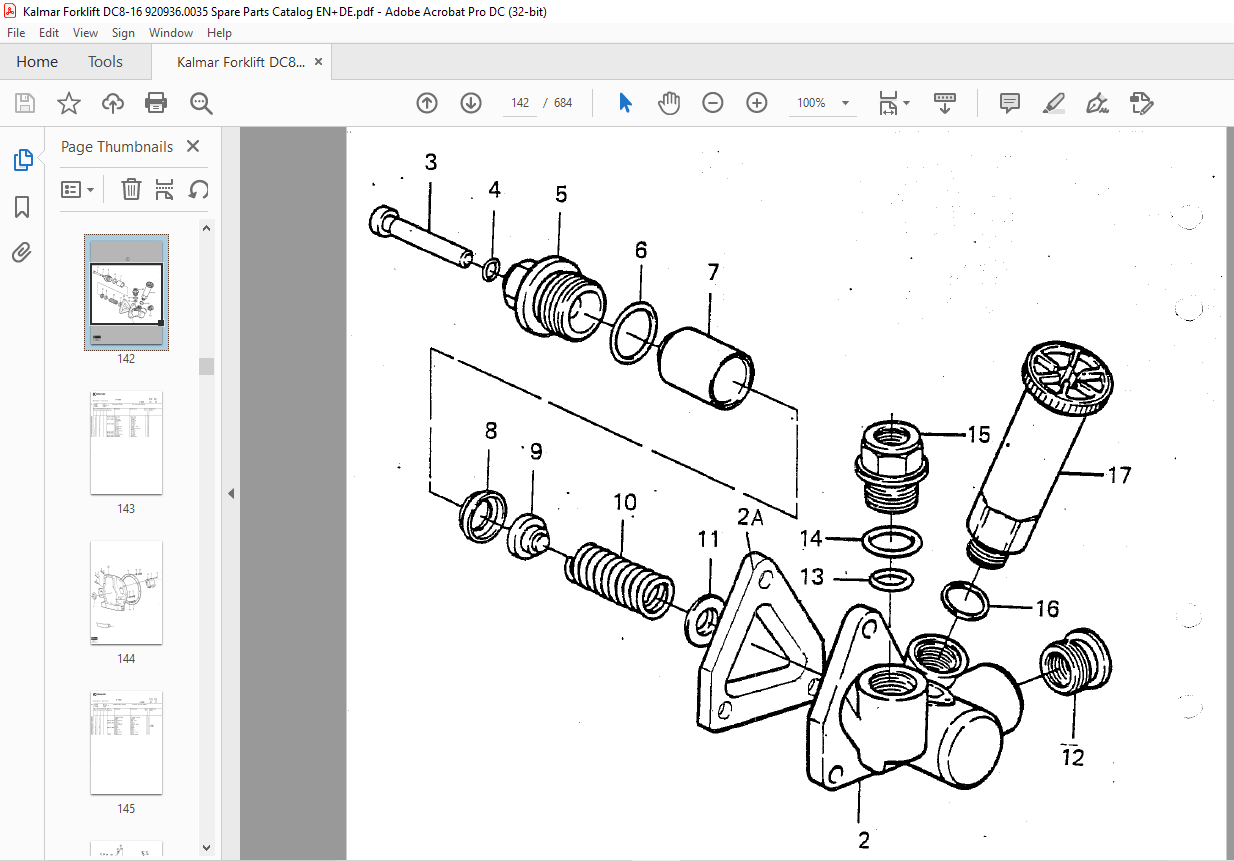Viewport: 1234px width, 861px height.
Task: Go to next page arrow
Action: pos(471,103)
